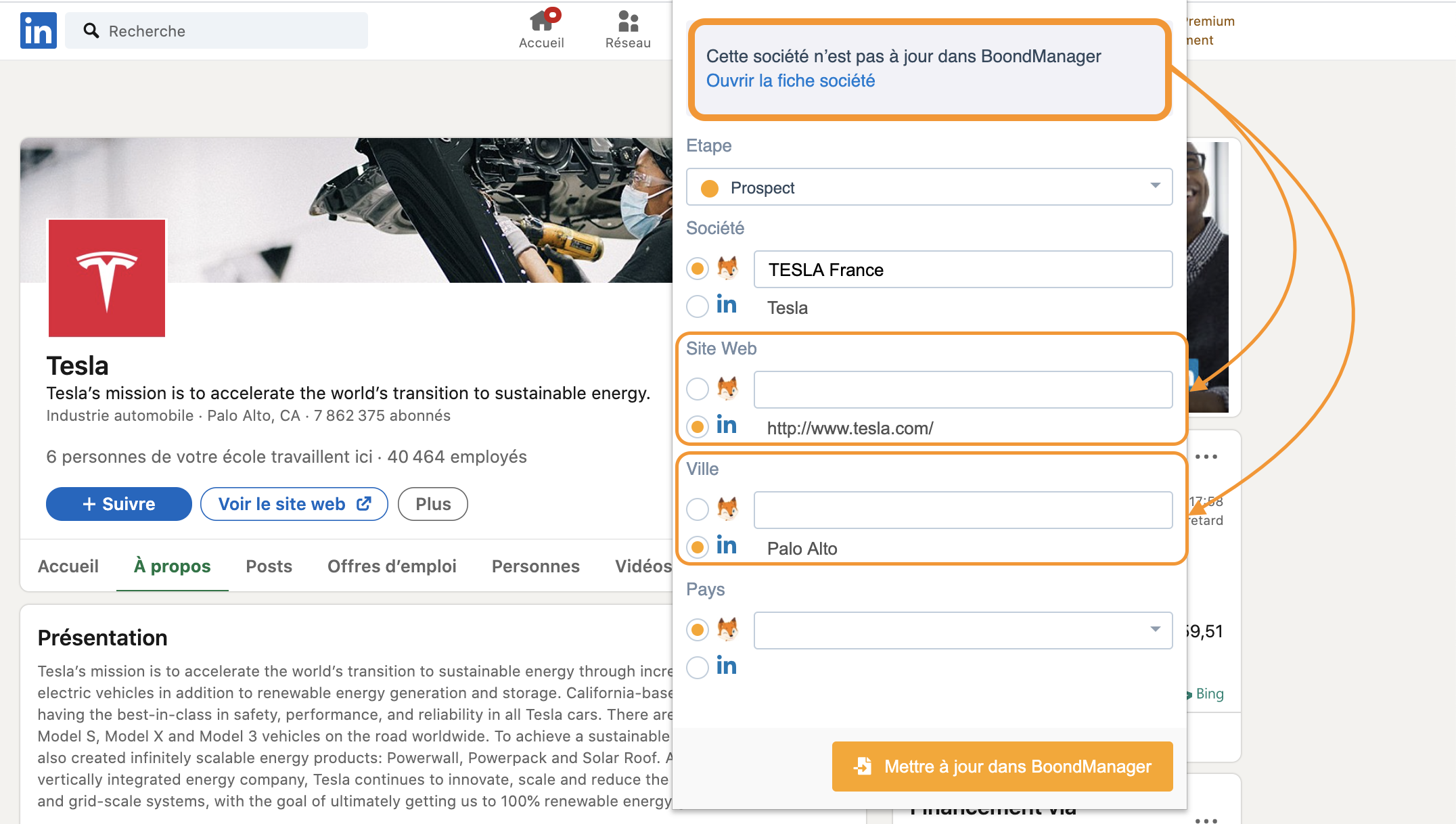Click the empty Site Web input field

(x=963, y=390)
